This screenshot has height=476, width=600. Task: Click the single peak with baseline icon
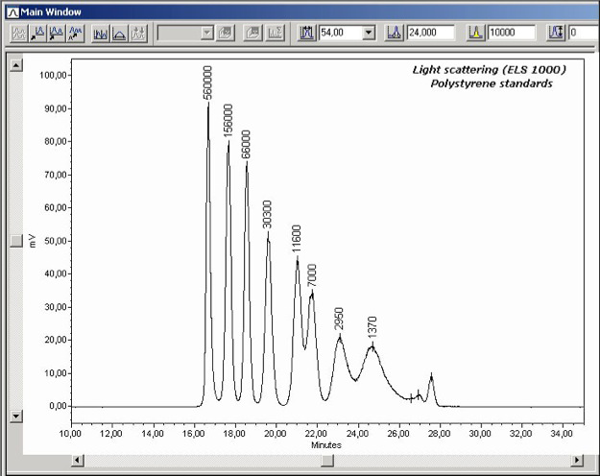(x=119, y=33)
